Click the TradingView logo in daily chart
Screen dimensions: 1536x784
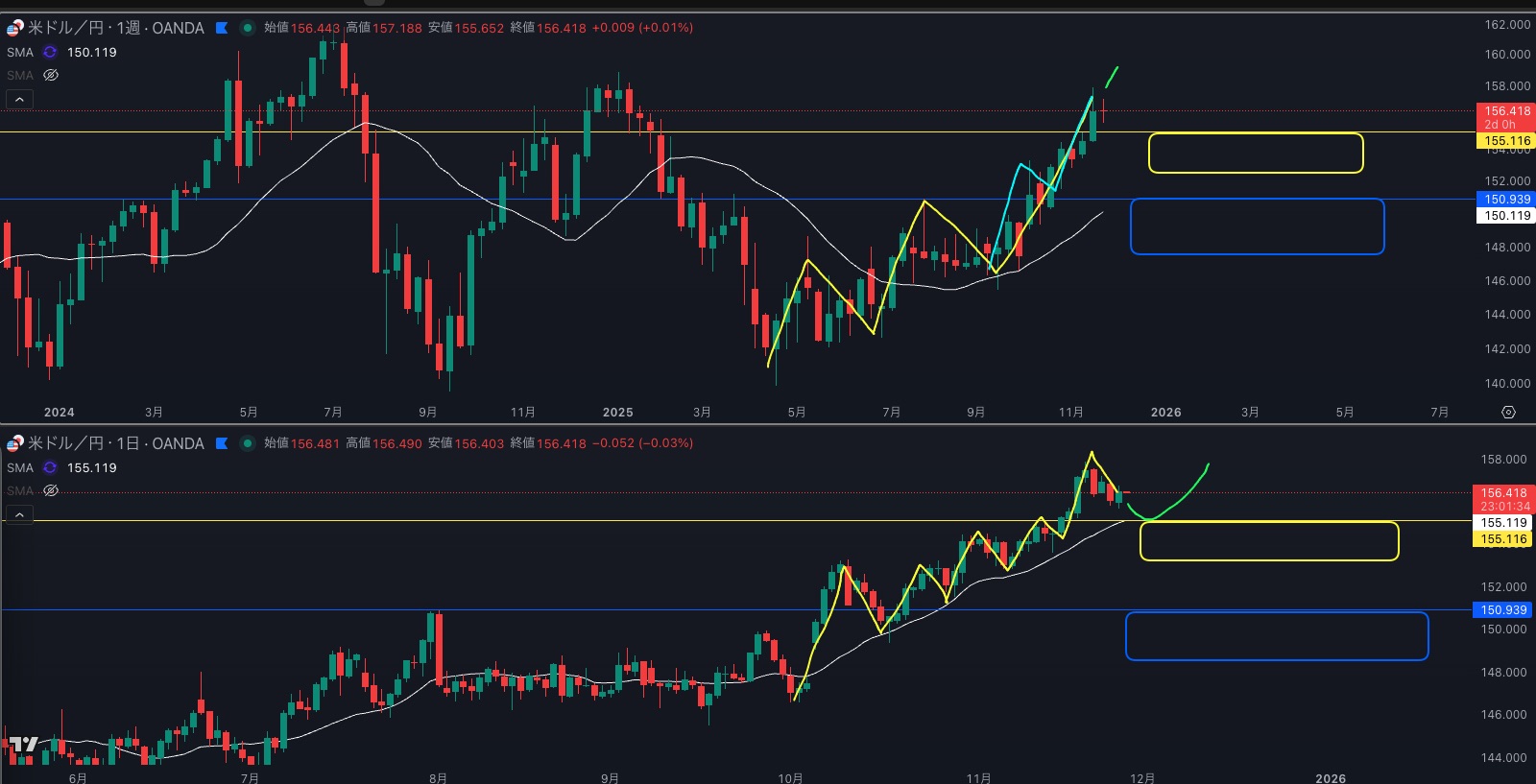pyautogui.click(x=23, y=744)
